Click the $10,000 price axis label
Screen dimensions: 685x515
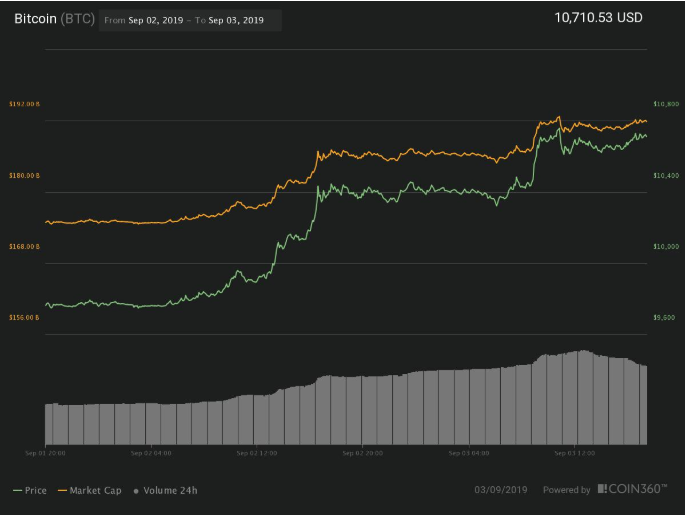tap(666, 246)
